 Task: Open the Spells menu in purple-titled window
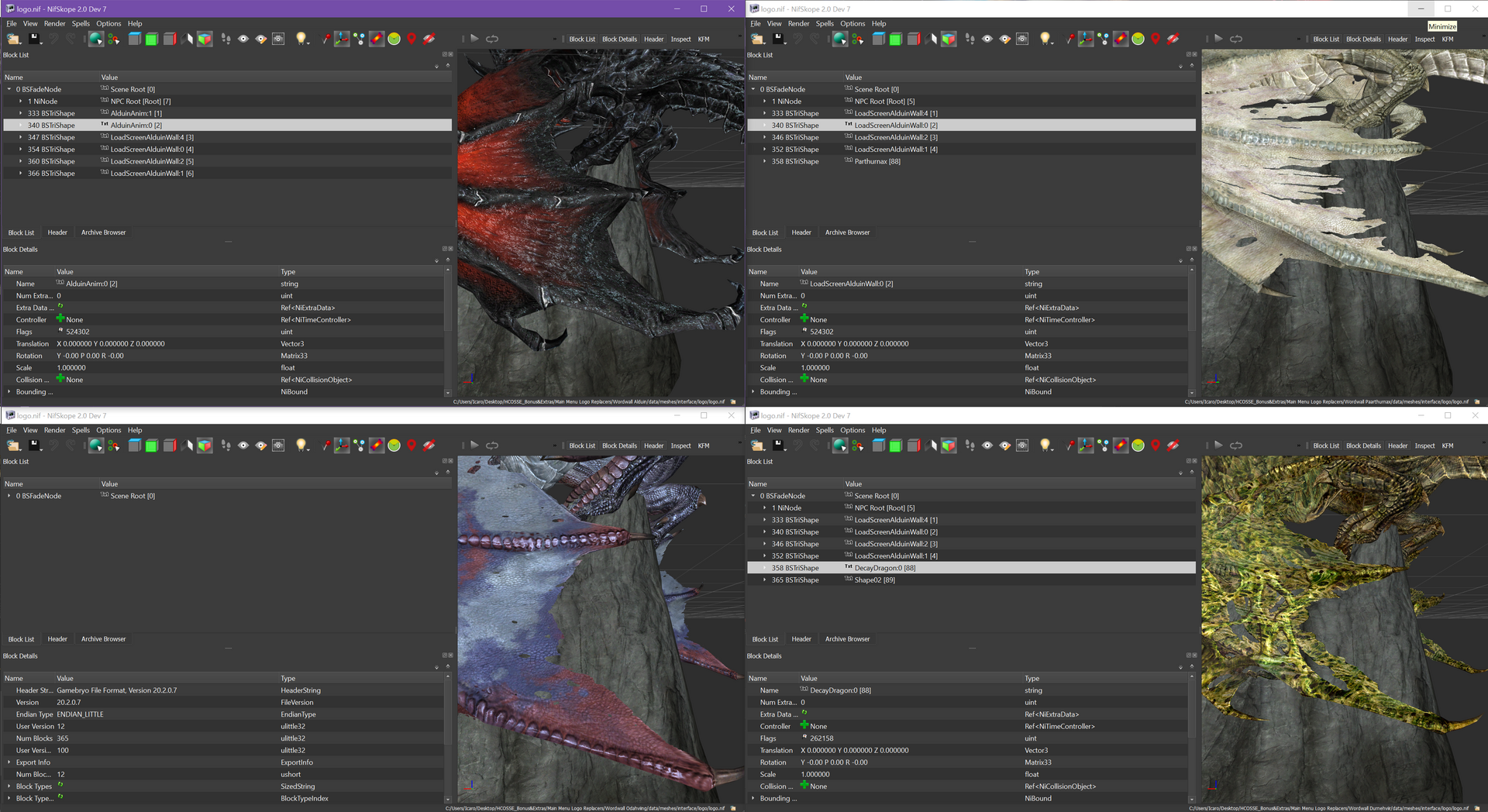81,24
